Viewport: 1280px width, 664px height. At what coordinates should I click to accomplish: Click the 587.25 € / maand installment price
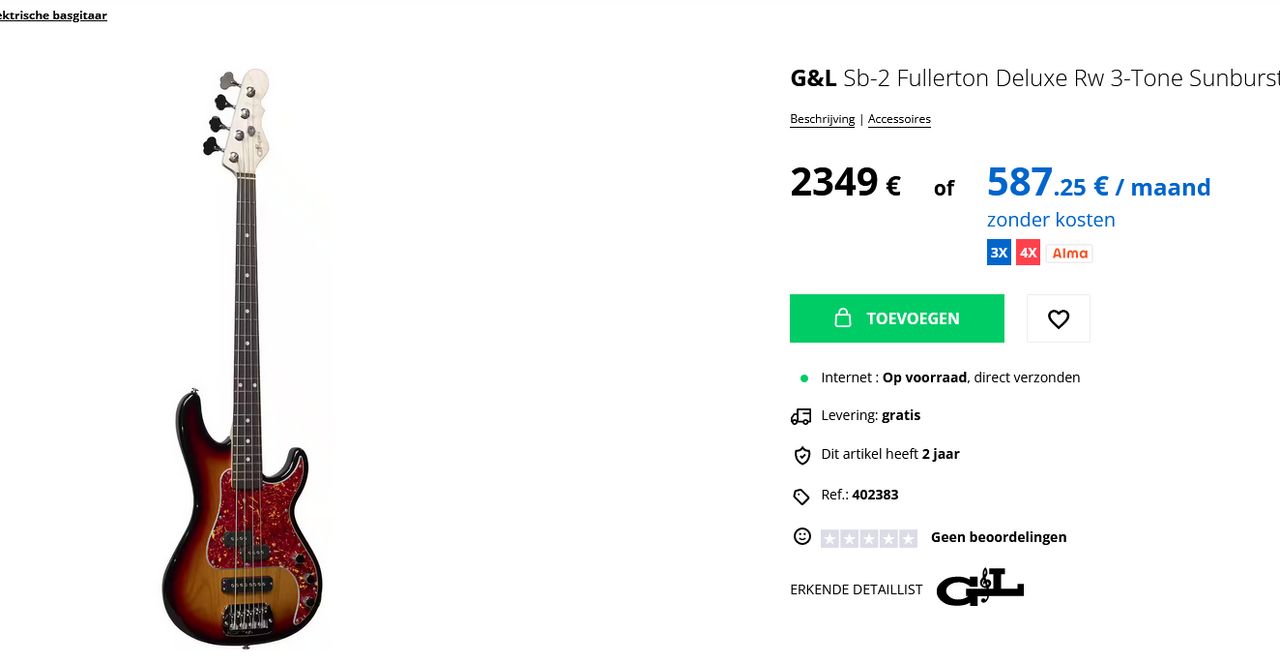coord(1099,184)
